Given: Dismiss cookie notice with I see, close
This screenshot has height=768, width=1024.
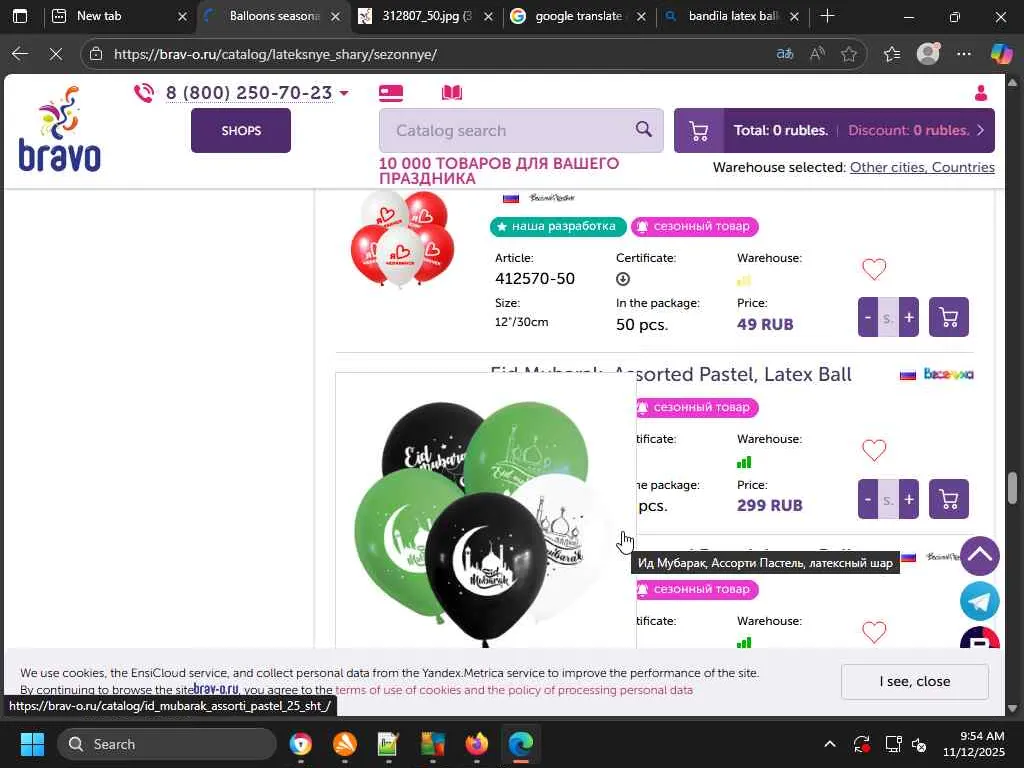Looking at the screenshot, I should [914, 681].
